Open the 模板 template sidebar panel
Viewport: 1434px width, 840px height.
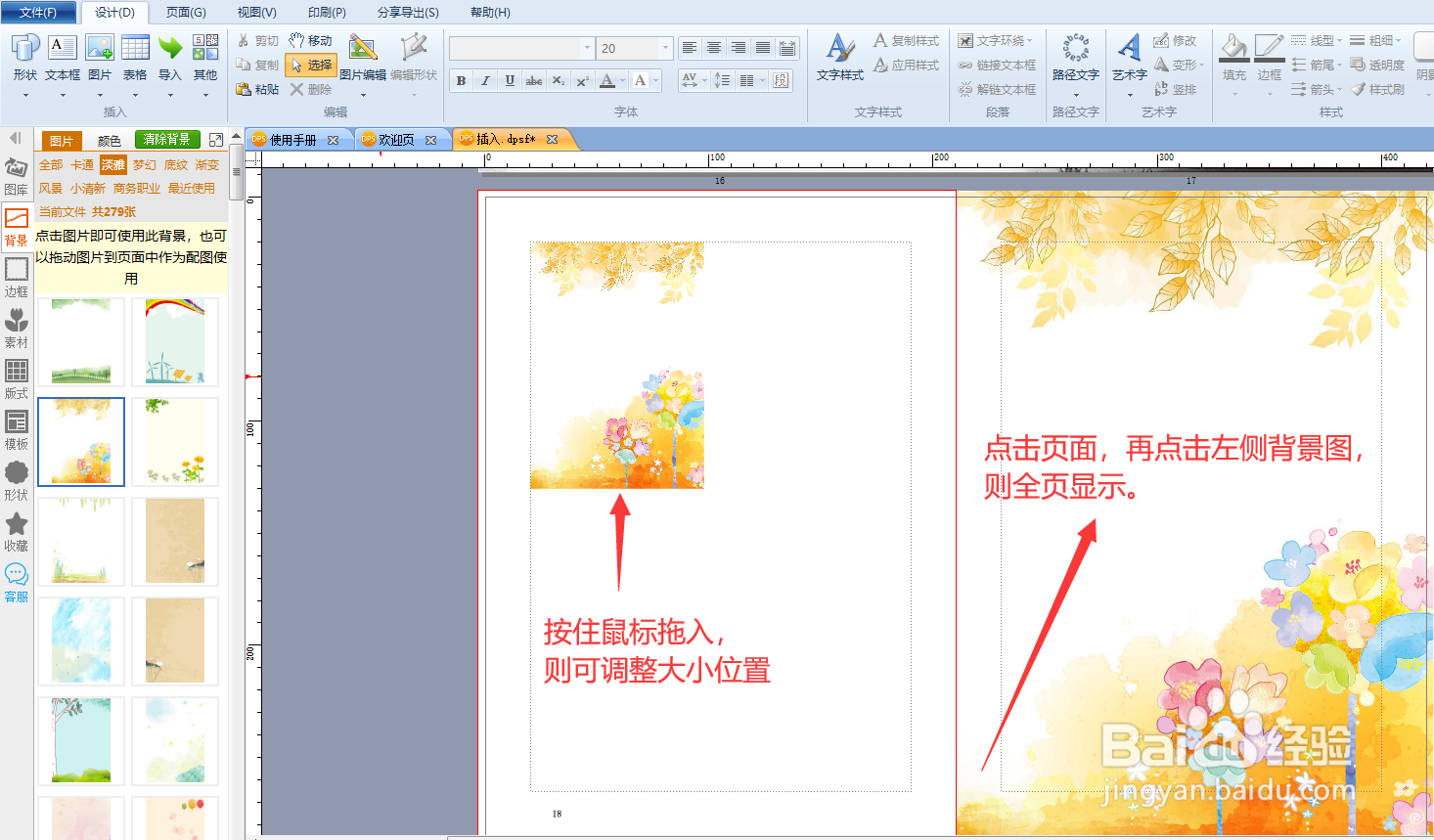click(x=17, y=430)
